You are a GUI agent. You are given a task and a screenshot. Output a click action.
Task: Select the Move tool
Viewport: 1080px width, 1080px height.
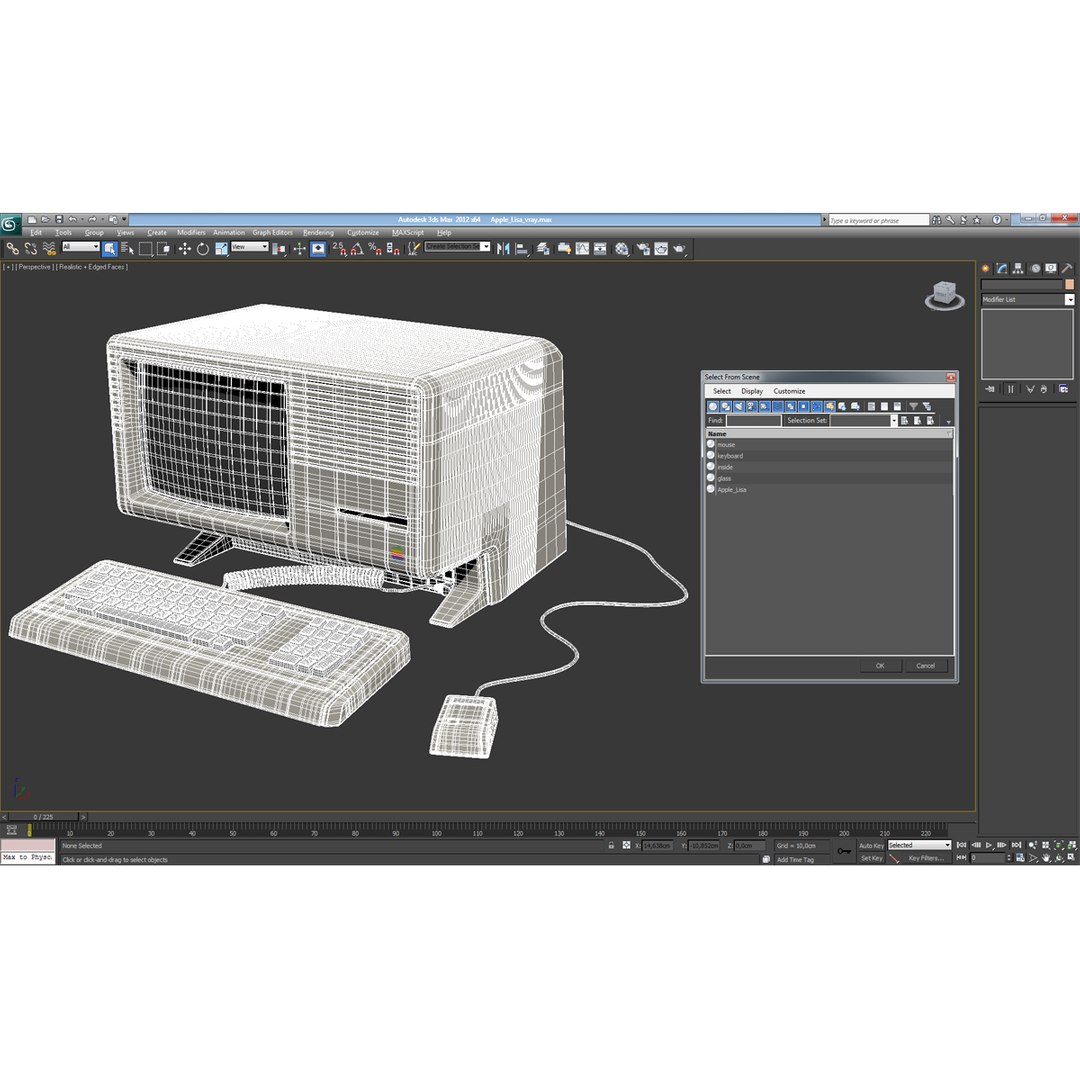(185, 249)
